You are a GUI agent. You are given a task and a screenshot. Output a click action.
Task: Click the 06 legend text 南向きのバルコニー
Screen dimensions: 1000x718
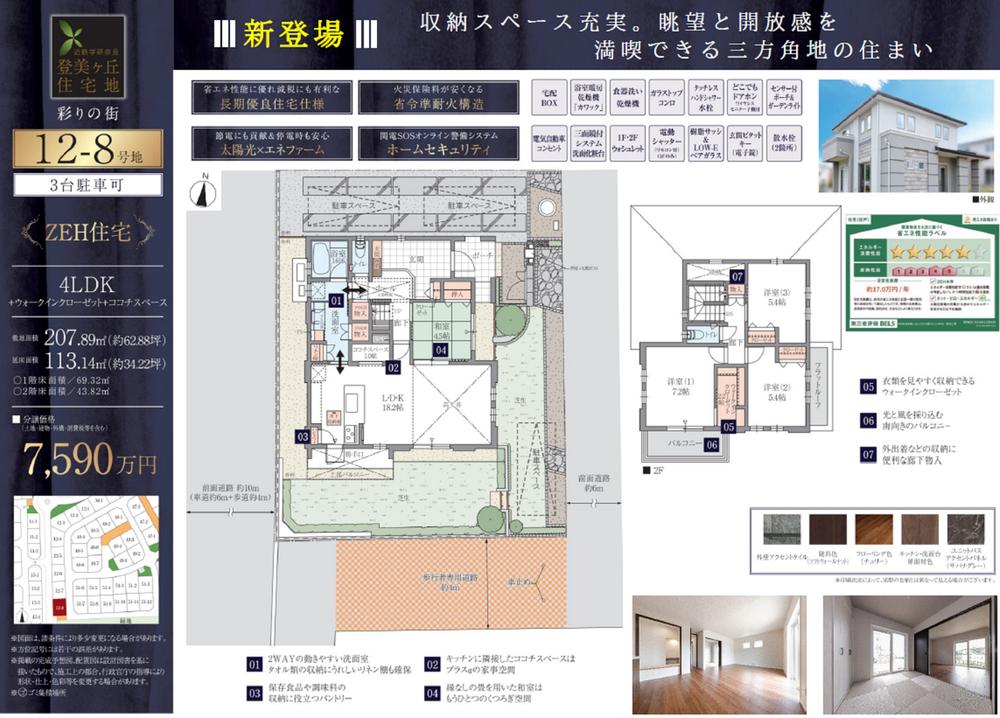coord(916,420)
